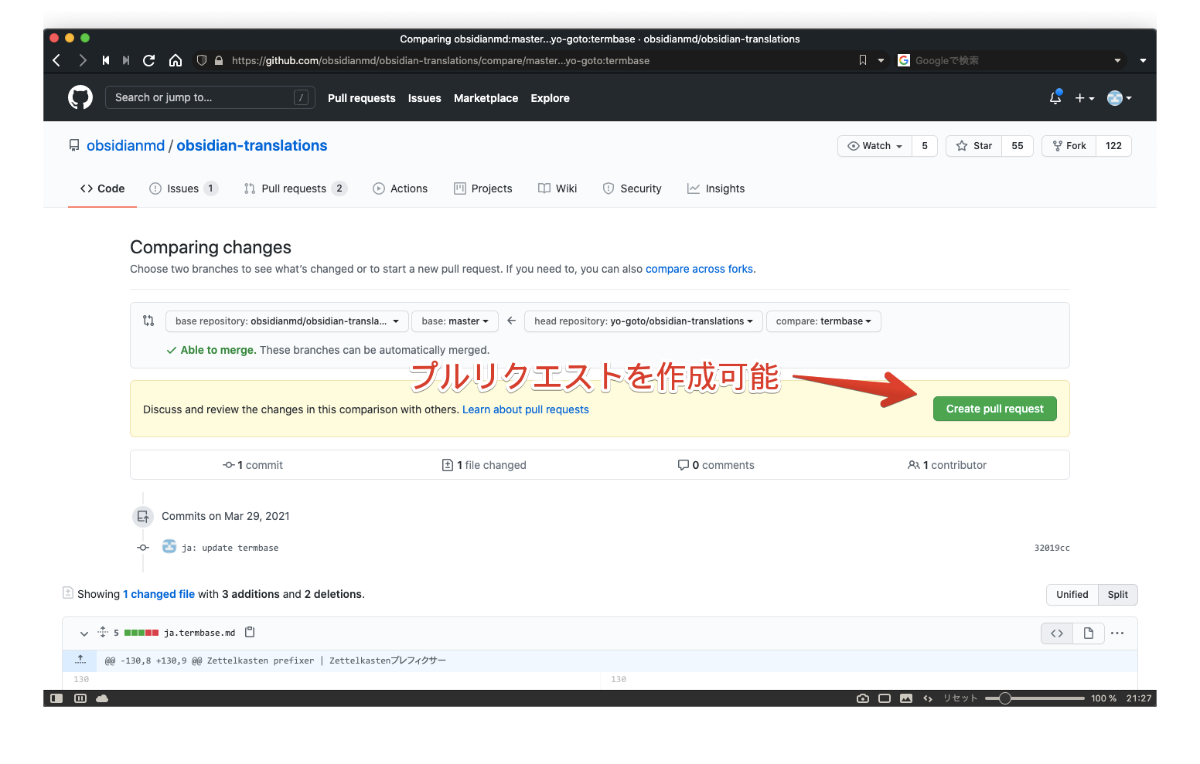
Task: Show source diff with the code icon
Action: tap(1056, 633)
